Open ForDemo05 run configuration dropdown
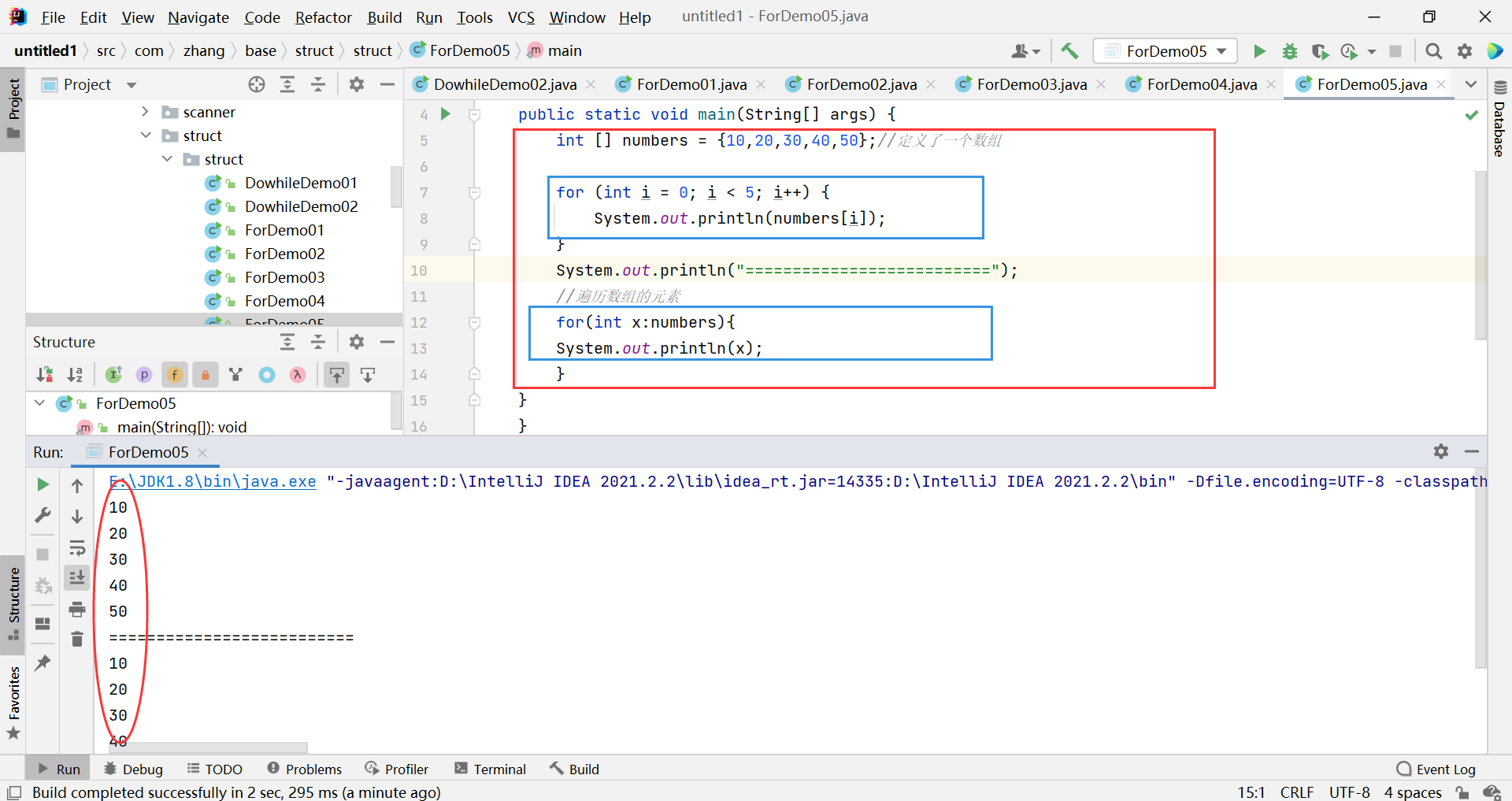Viewport: 1512px width, 801px height. pos(1165,51)
